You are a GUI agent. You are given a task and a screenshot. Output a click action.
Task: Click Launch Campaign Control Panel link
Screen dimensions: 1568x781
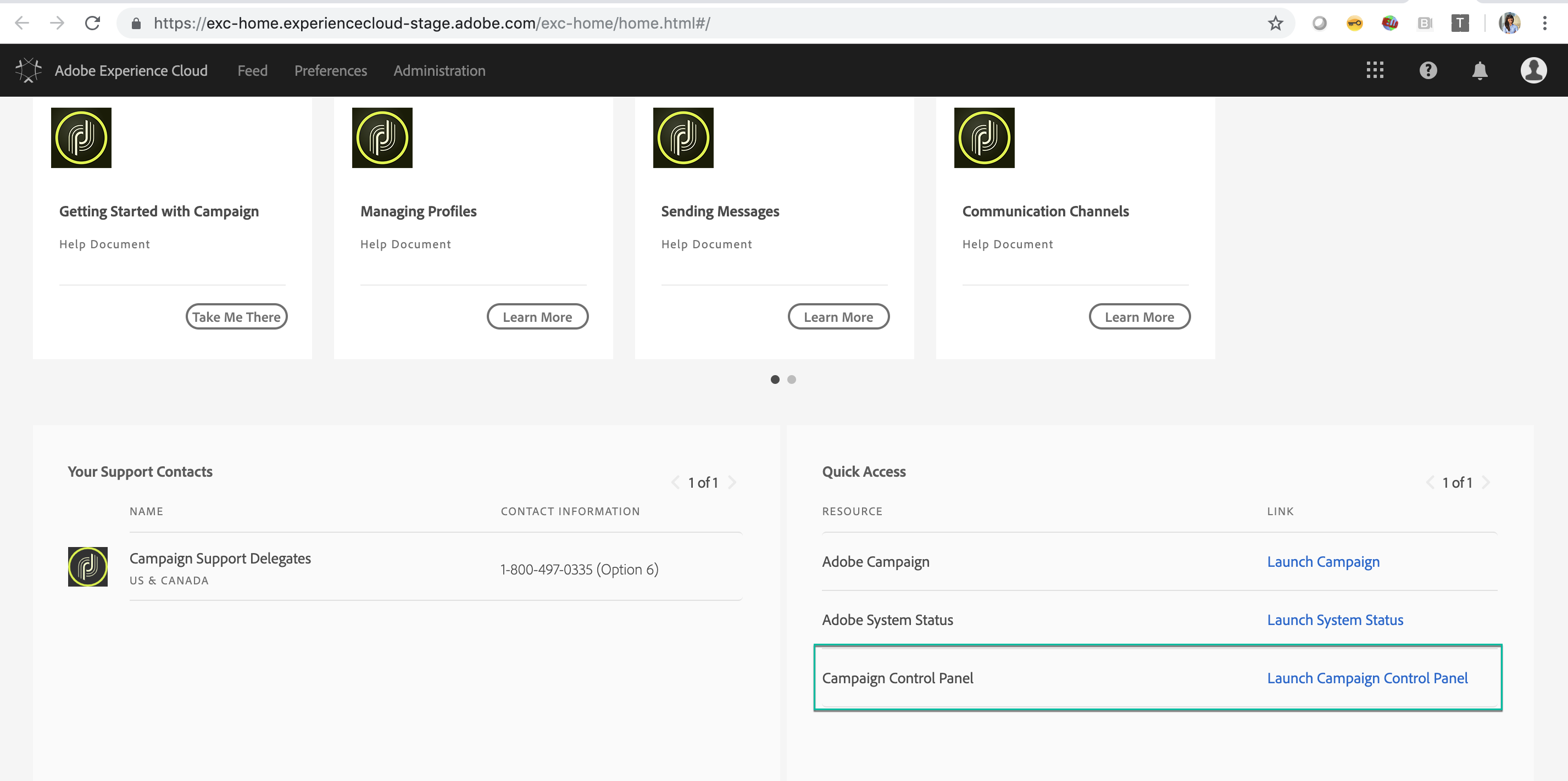(1367, 678)
